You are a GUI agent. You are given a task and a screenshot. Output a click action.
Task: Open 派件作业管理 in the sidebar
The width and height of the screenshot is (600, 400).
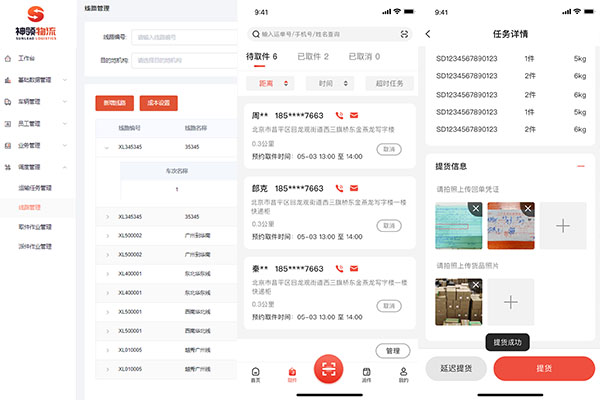click(35, 247)
